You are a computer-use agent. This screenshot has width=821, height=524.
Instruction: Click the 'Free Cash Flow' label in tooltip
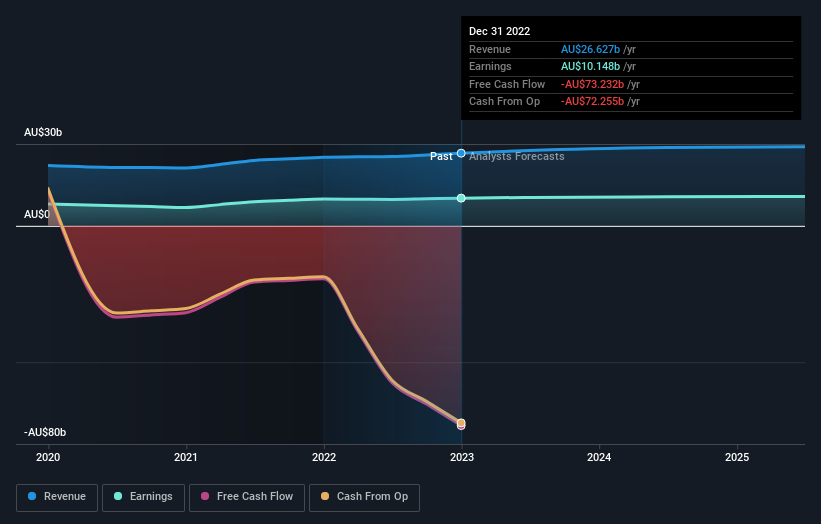(507, 84)
